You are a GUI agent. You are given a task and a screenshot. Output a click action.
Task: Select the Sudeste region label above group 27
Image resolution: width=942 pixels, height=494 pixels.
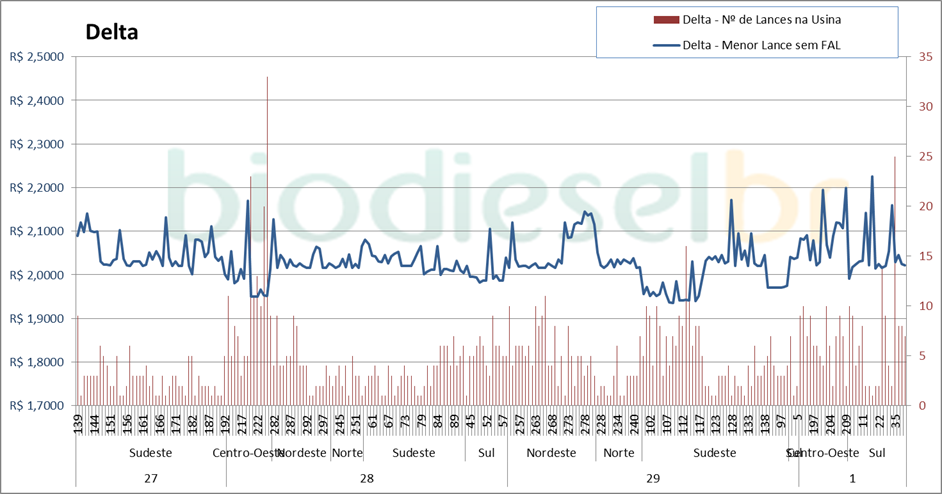[150, 453]
